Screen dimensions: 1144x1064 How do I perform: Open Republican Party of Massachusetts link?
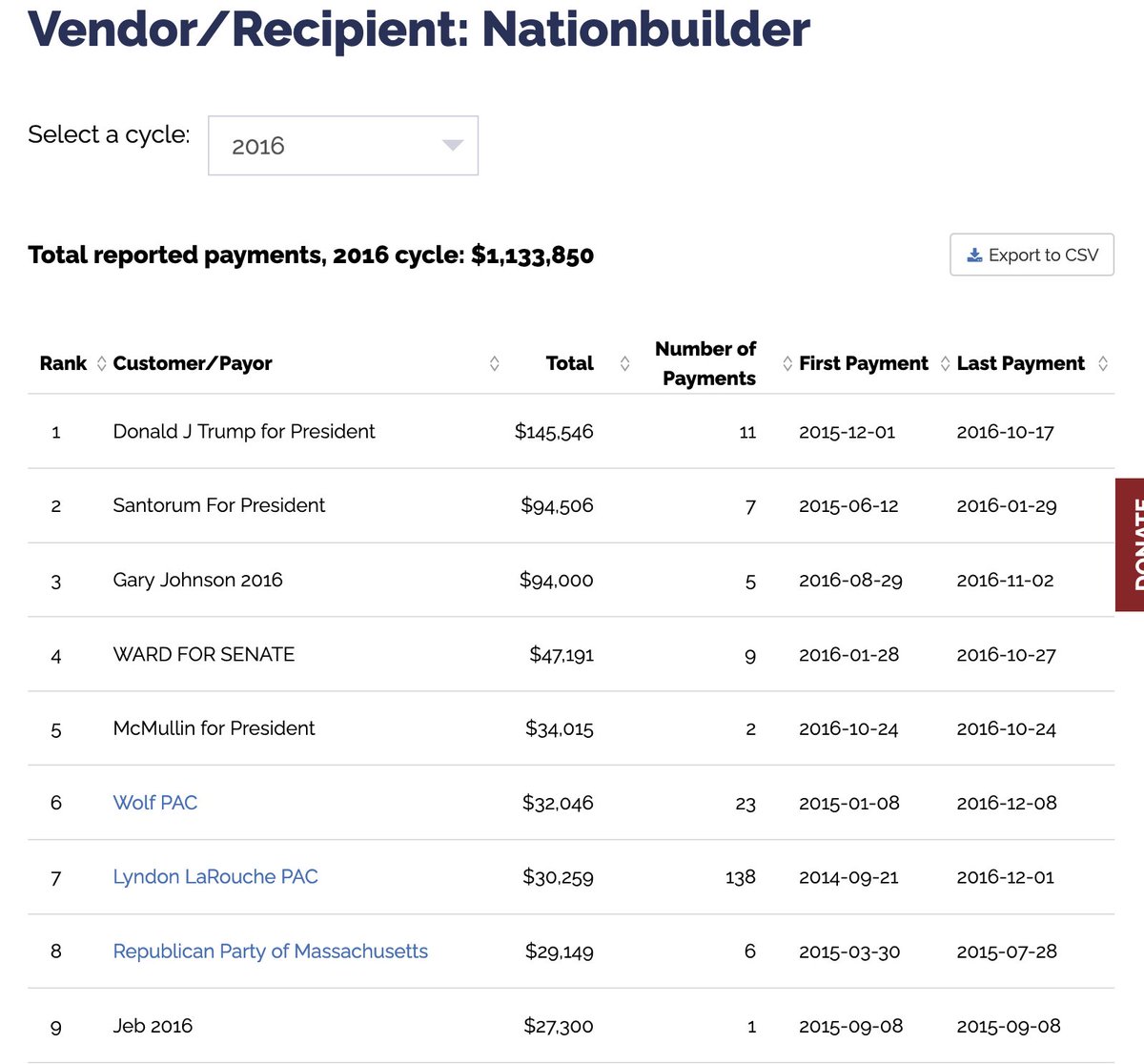[271, 951]
